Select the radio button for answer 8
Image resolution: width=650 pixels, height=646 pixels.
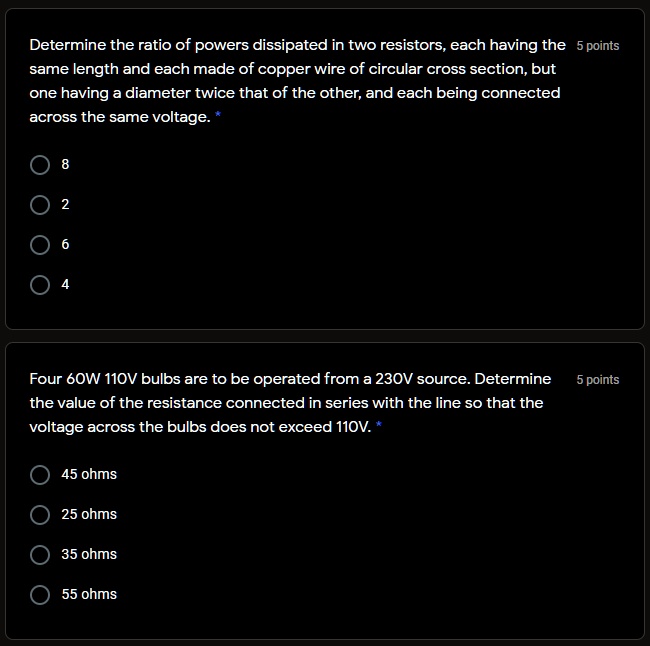point(40,164)
